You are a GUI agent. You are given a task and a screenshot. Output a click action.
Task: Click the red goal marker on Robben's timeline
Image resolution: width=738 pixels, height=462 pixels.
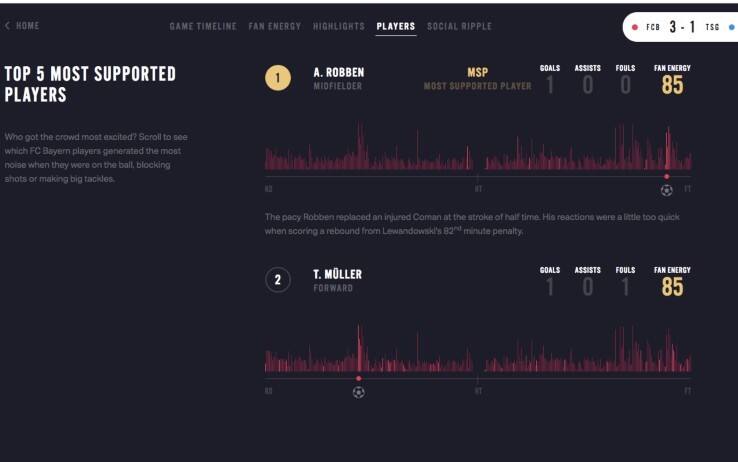coord(667,176)
